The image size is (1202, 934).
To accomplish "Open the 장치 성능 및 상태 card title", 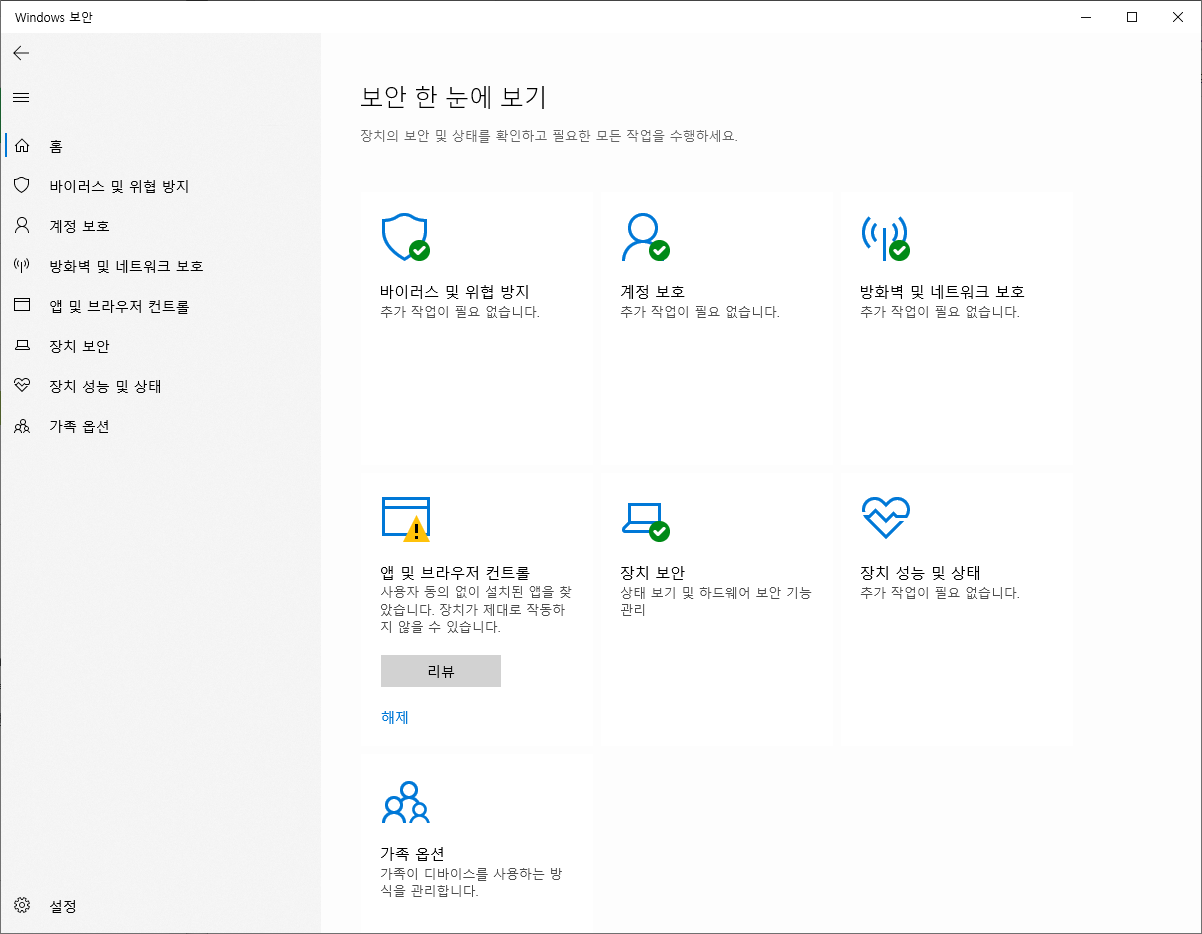I will click(921, 573).
